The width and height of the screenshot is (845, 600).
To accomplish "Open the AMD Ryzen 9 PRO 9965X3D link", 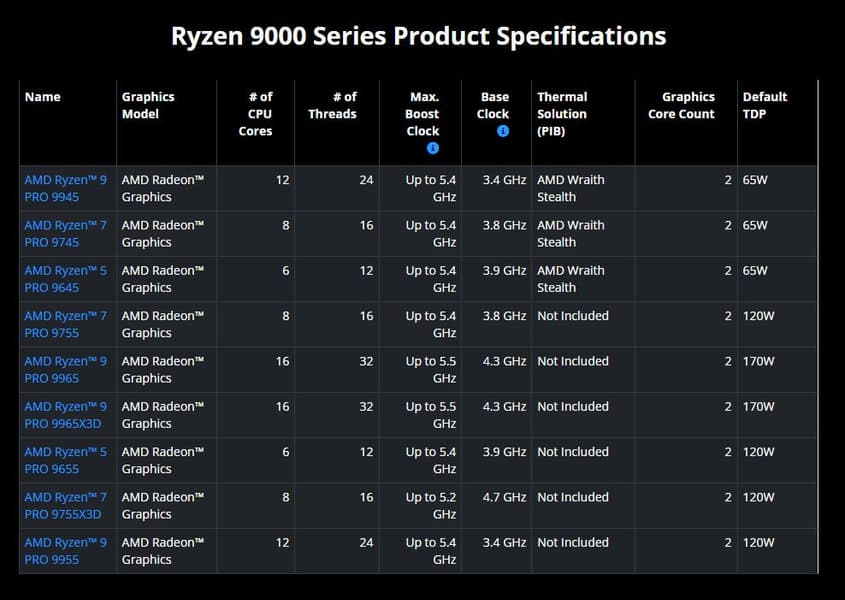I will tap(66, 415).
